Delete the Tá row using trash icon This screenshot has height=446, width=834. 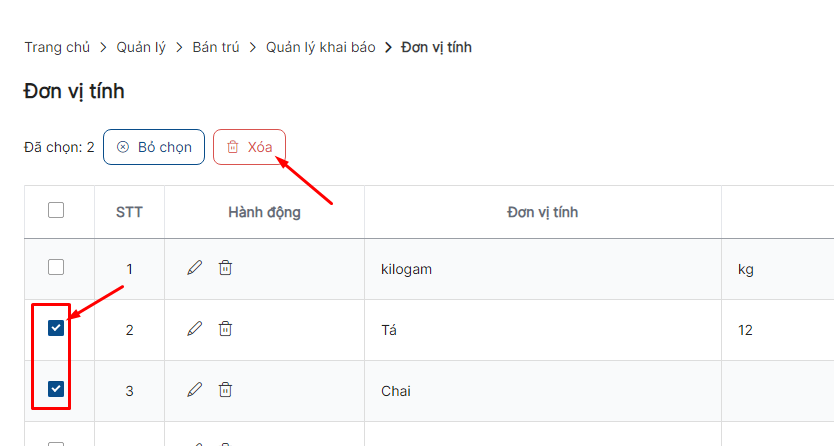tap(226, 329)
